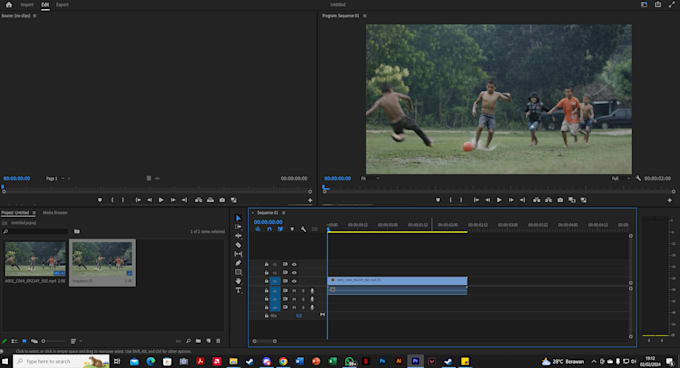Open the Source Monitor button editor plus
680x368 pixels.
(310, 200)
